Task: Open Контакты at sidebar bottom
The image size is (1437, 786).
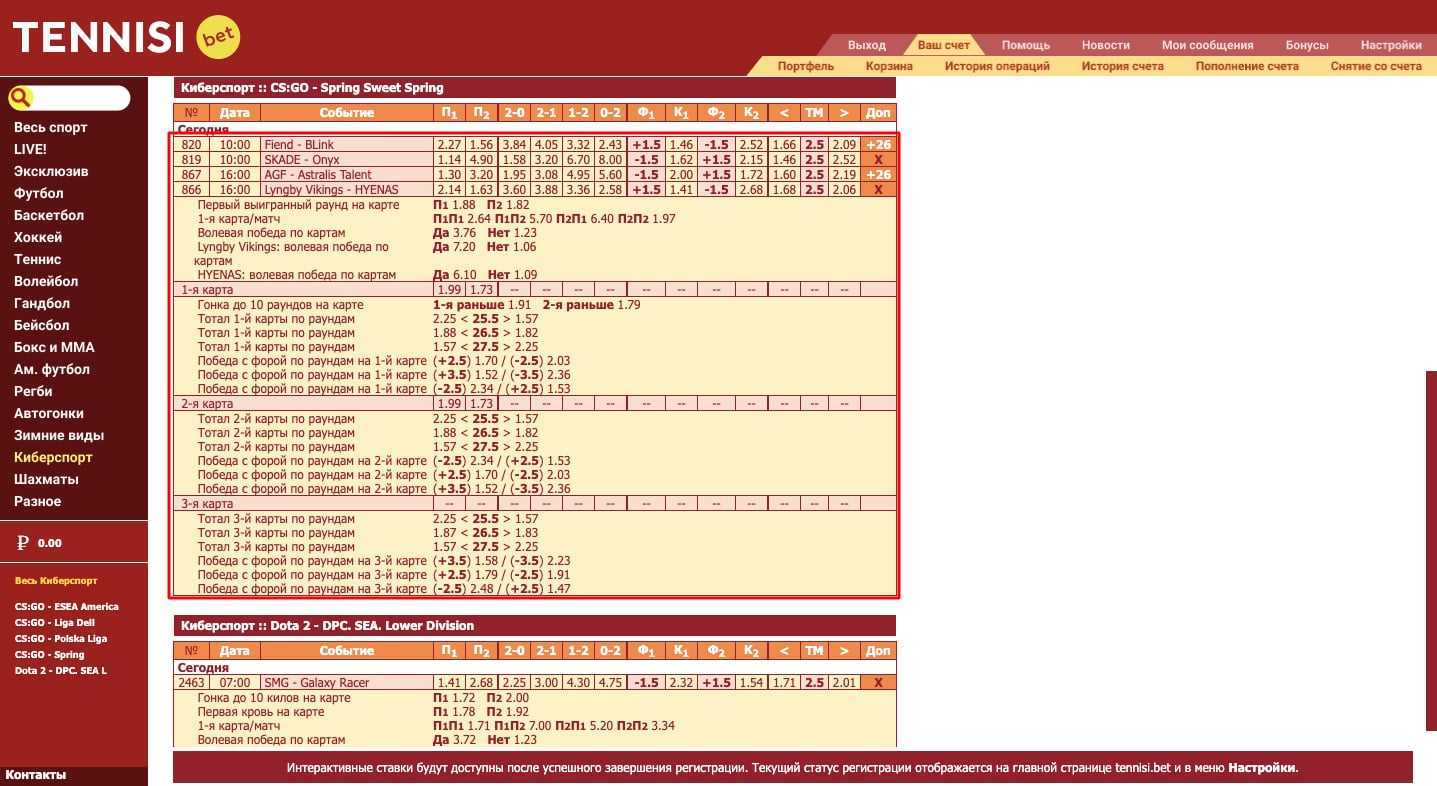Action: click(35, 775)
